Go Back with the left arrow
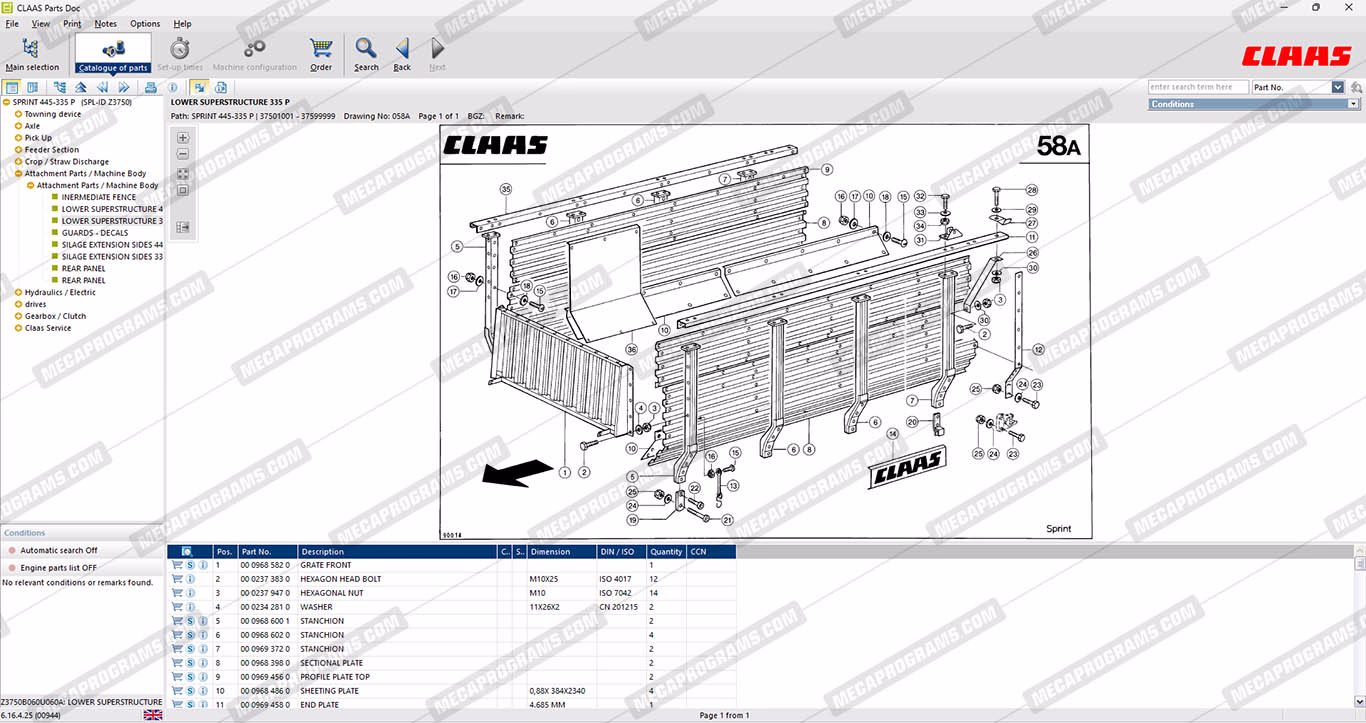1366x723 pixels. pos(402,54)
